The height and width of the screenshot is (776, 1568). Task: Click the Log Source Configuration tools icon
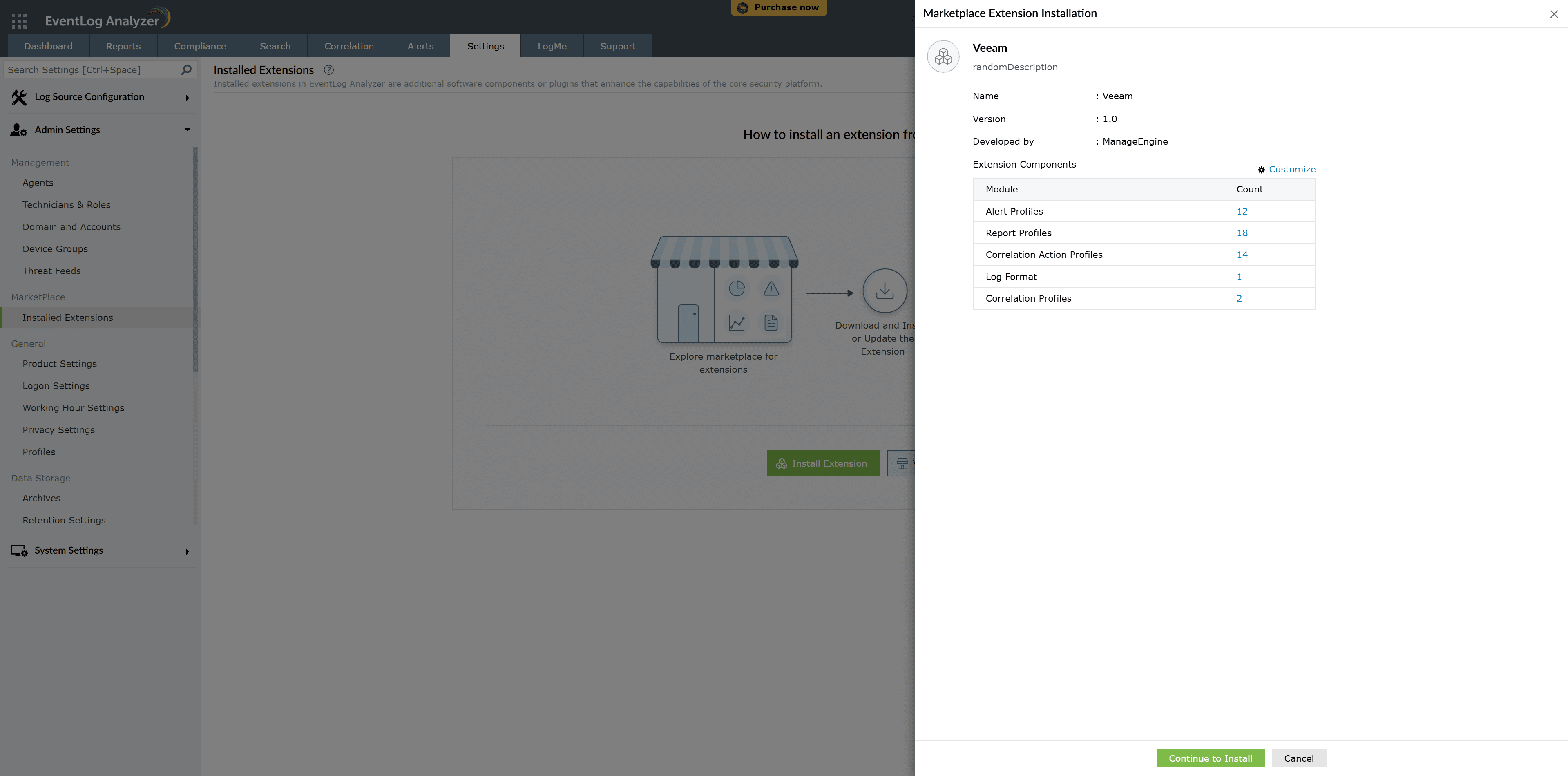19,97
